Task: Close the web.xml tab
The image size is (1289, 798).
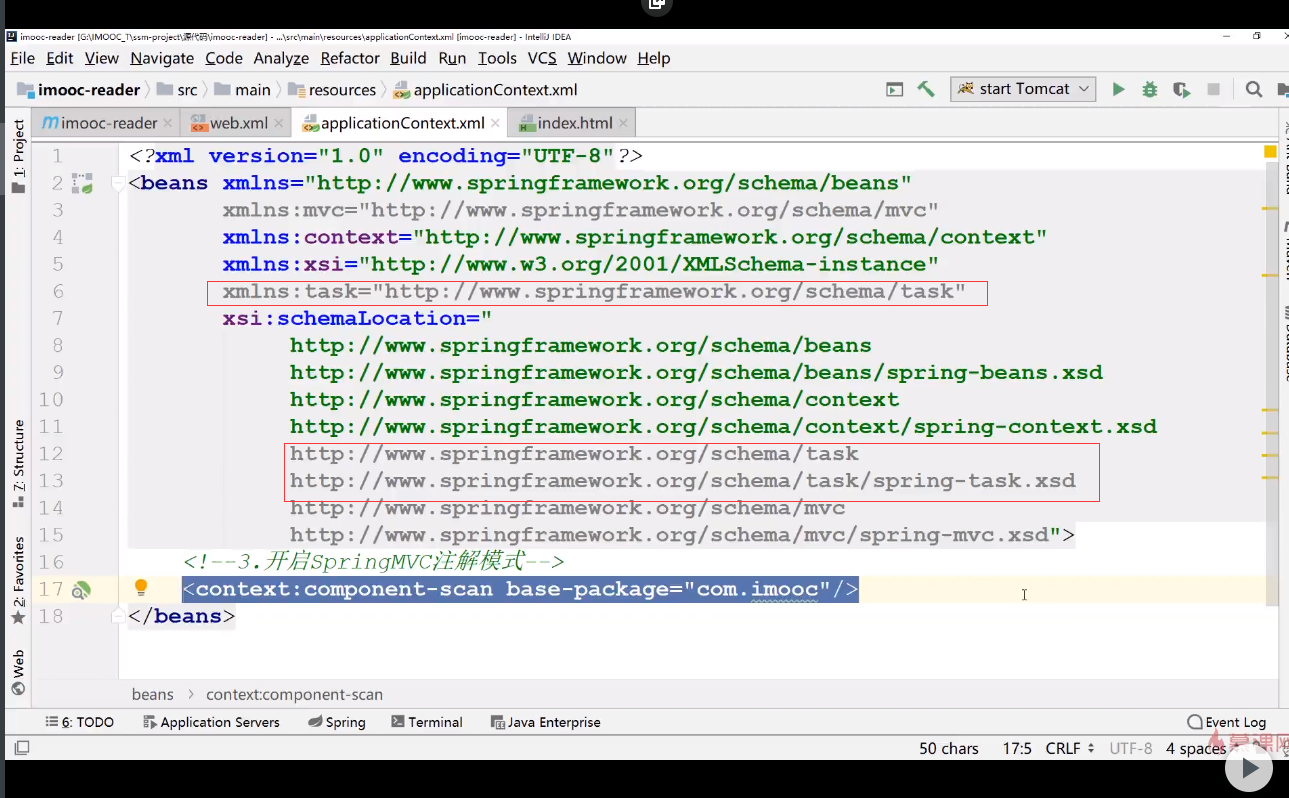Action: [279, 124]
